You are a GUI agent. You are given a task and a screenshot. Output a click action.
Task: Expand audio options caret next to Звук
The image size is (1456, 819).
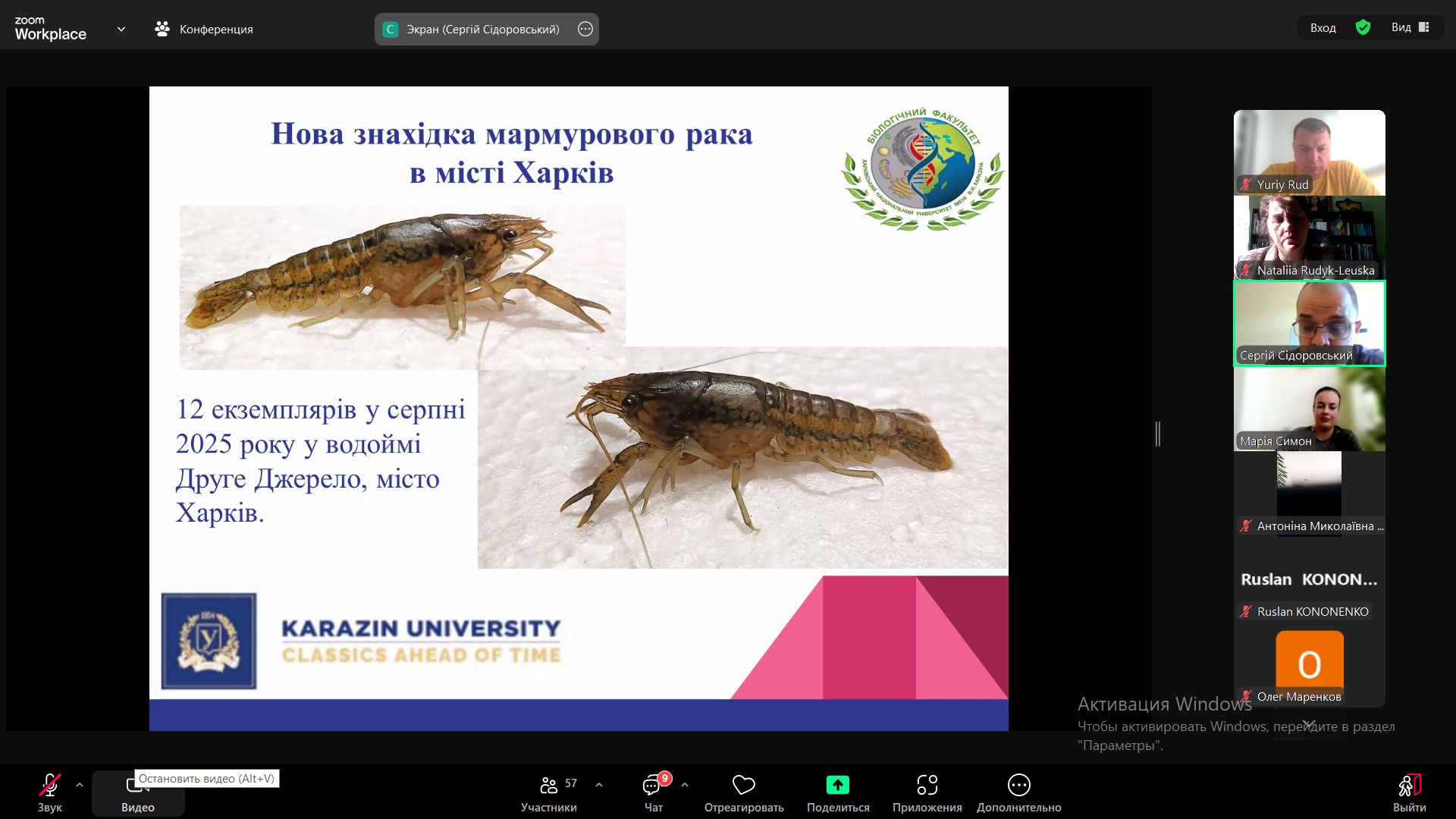pyautogui.click(x=80, y=785)
